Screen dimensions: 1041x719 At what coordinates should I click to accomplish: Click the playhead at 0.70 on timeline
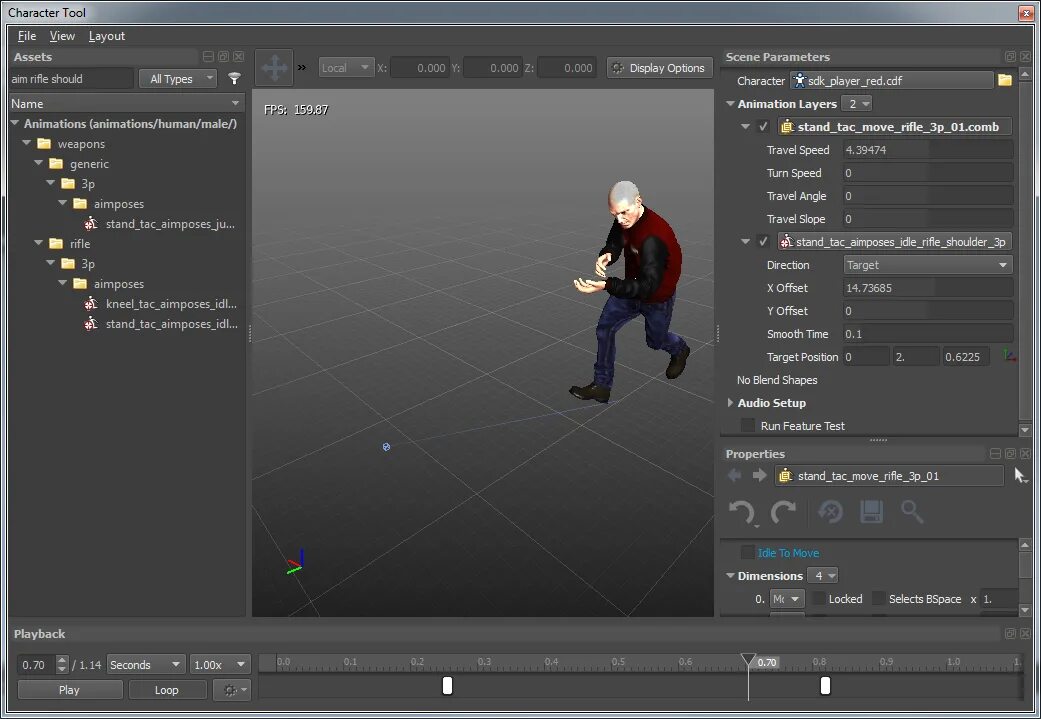click(748, 660)
